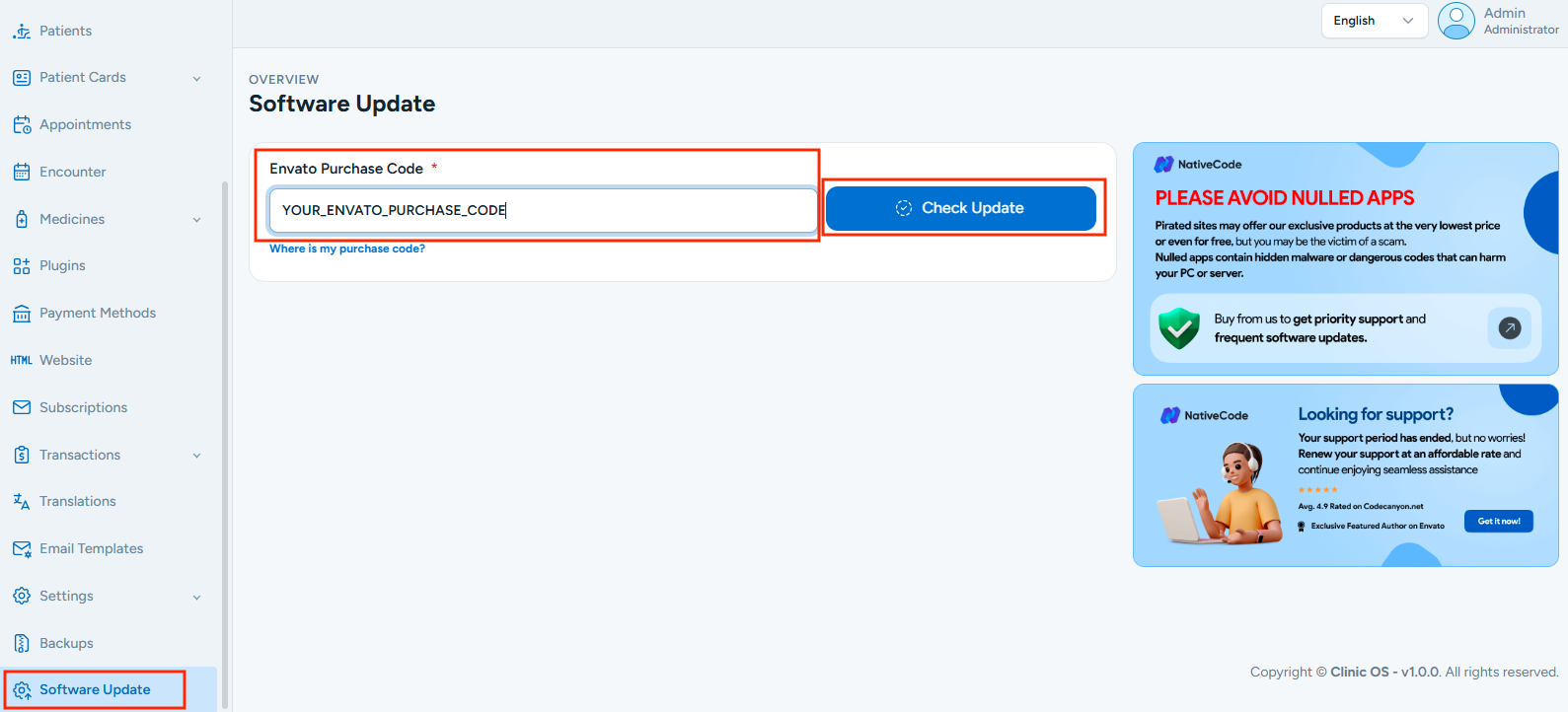Click the Plugins grid icon
The width and height of the screenshot is (1568, 712).
[x=22, y=266]
